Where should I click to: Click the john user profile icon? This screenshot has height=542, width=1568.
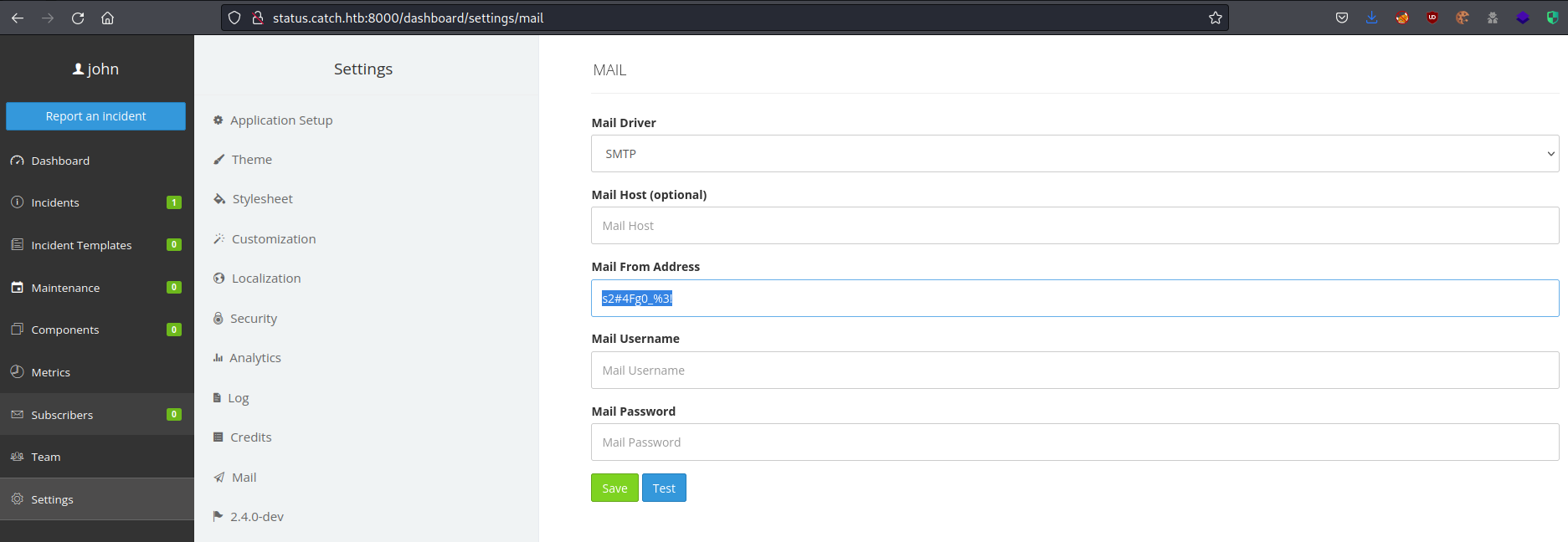coord(78,69)
